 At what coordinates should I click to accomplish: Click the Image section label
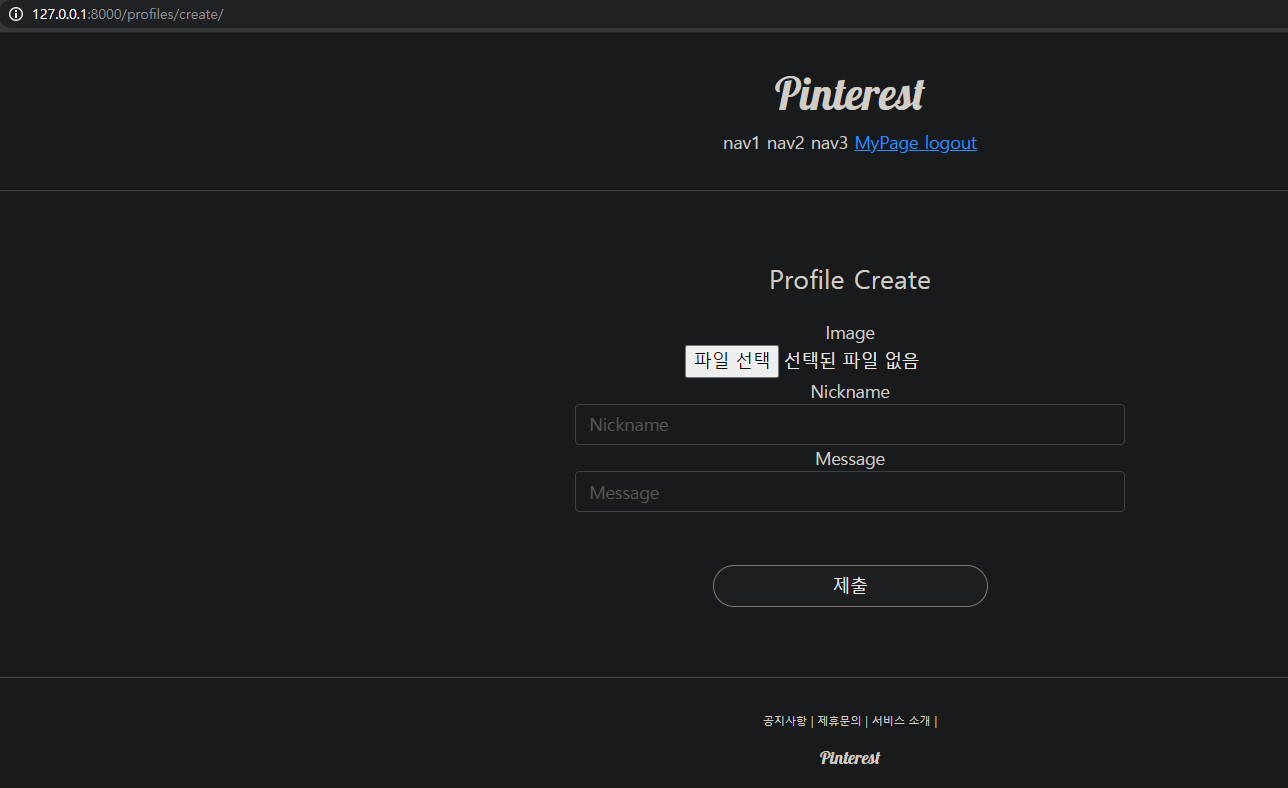tap(849, 332)
